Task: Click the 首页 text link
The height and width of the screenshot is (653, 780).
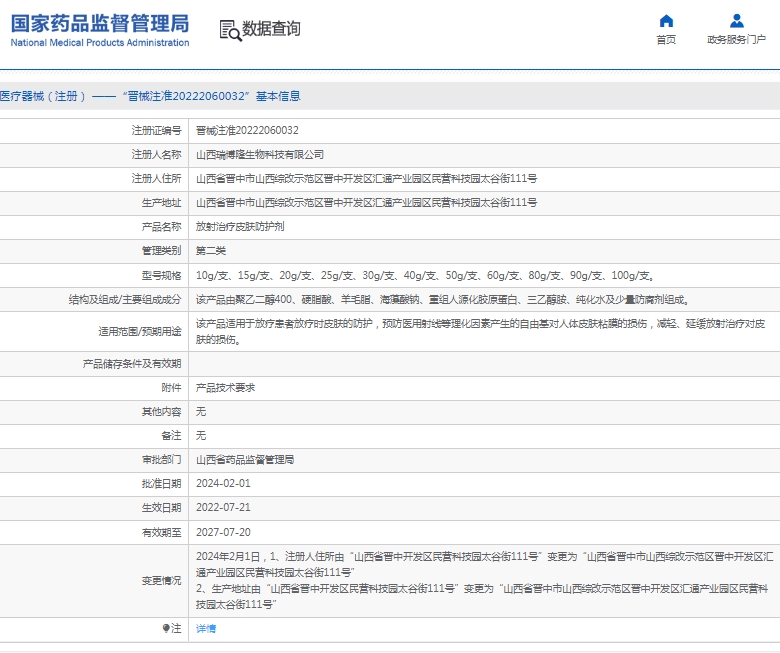Action: coord(666,39)
